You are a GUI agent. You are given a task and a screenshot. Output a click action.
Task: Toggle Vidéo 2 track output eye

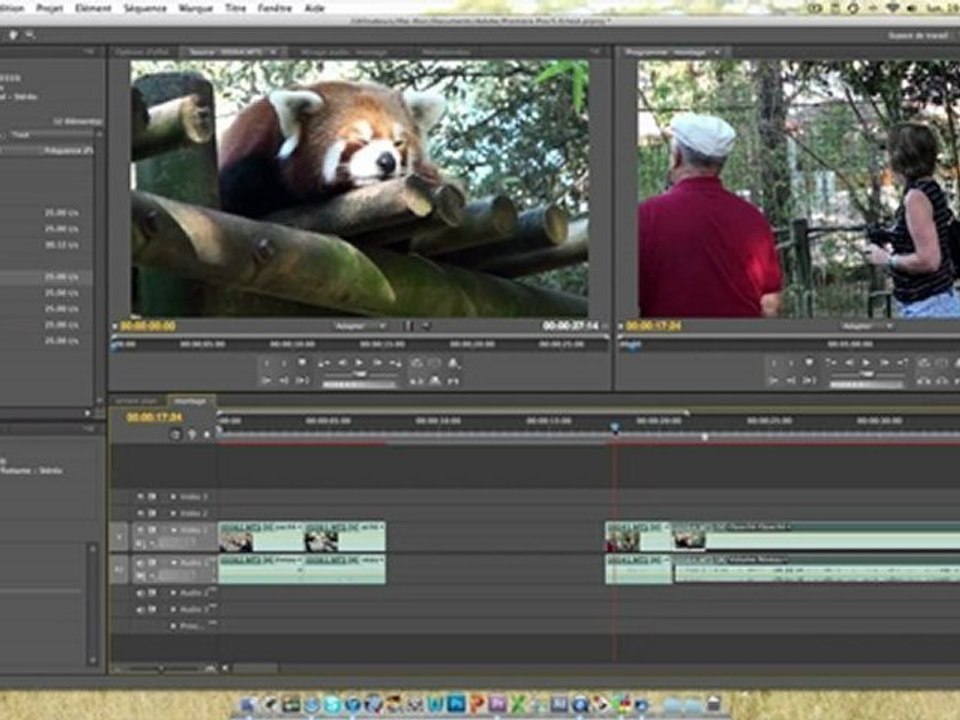coord(140,513)
